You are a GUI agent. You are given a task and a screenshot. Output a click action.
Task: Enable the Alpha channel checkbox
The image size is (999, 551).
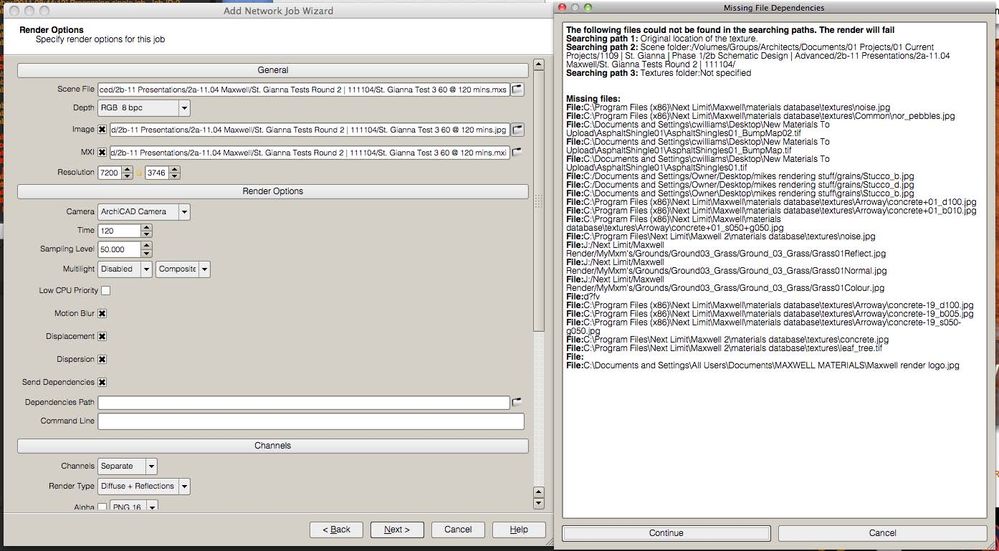[x=102, y=507]
